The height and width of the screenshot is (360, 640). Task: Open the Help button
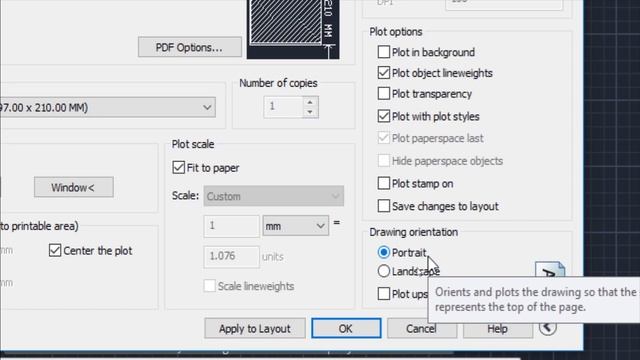498,329
